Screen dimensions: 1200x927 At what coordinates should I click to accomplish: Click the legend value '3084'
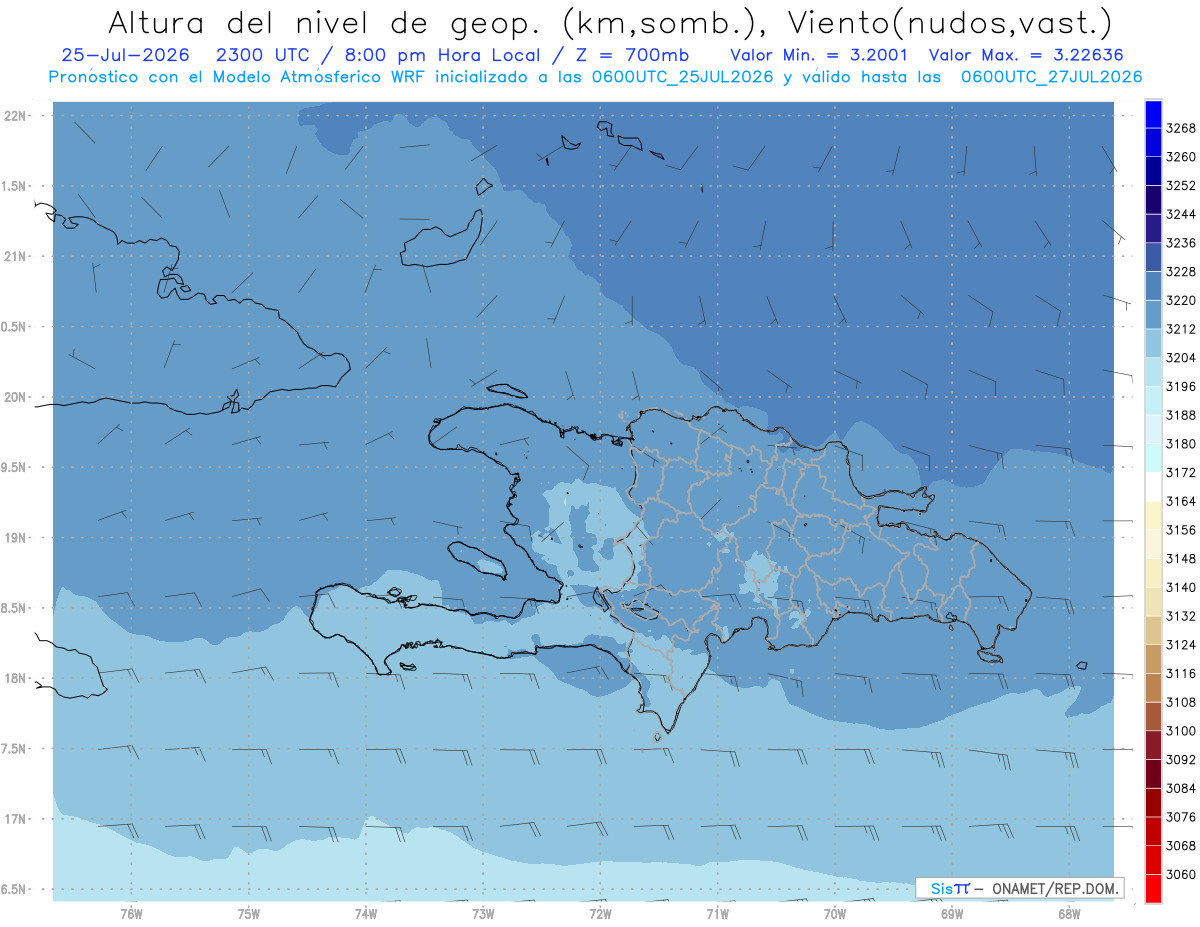[x=1181, y=789]
